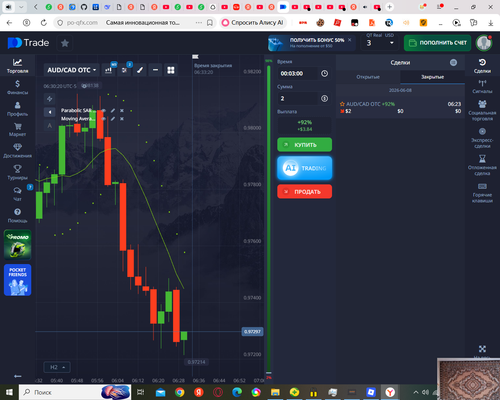Remove the Parabolic SAR indicator
Screen dimensions: 500x400
pos(122,110)
